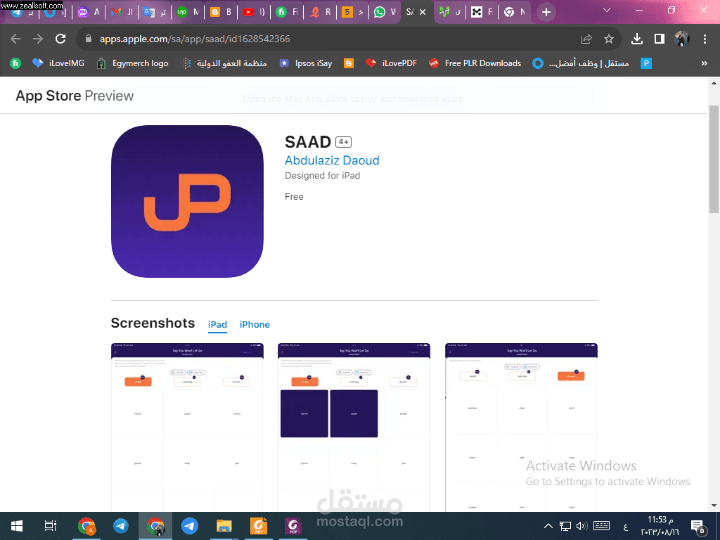The height and width of the screenshot is (540, 720).
Task: Open Task View on taskbar
Action: pos(51,526)
